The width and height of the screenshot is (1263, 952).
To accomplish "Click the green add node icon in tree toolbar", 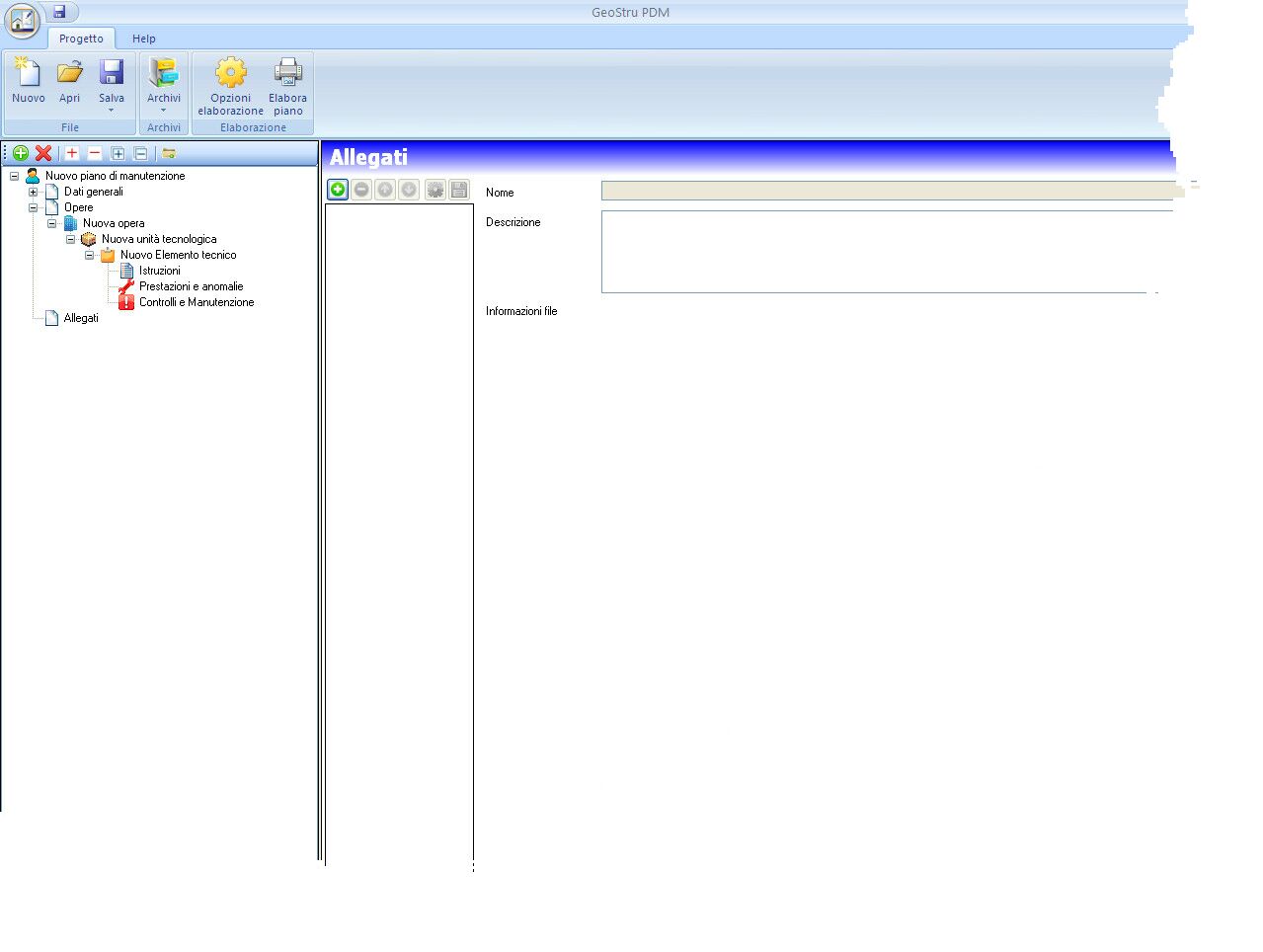I will [x=20, y=153].
